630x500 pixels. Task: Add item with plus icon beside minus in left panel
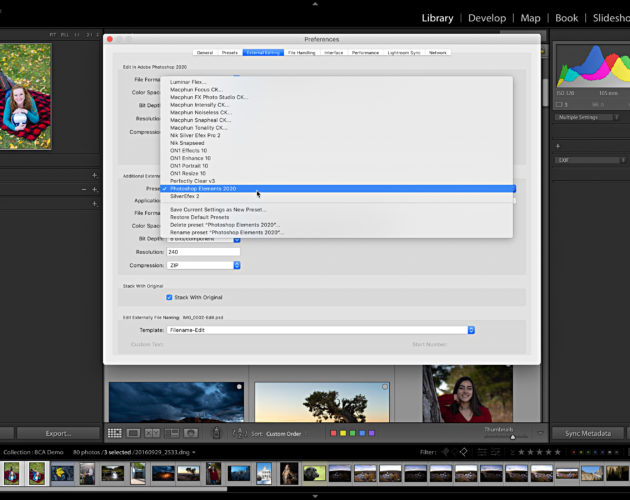tap(94, 189)
